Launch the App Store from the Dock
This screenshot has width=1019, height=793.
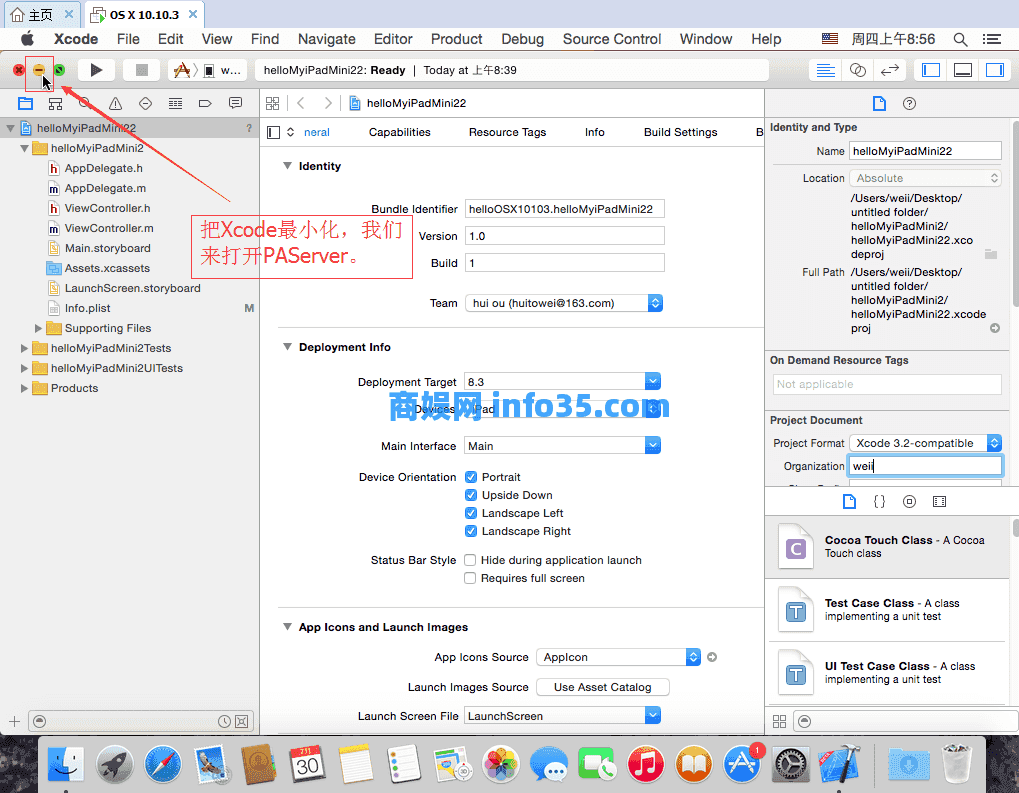coord(742,763)
